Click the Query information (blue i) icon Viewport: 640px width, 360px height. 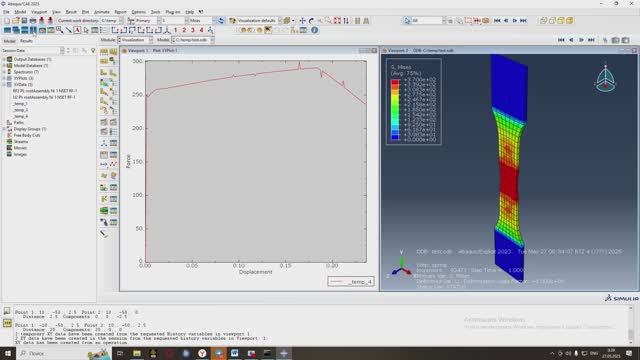[314, 30]
